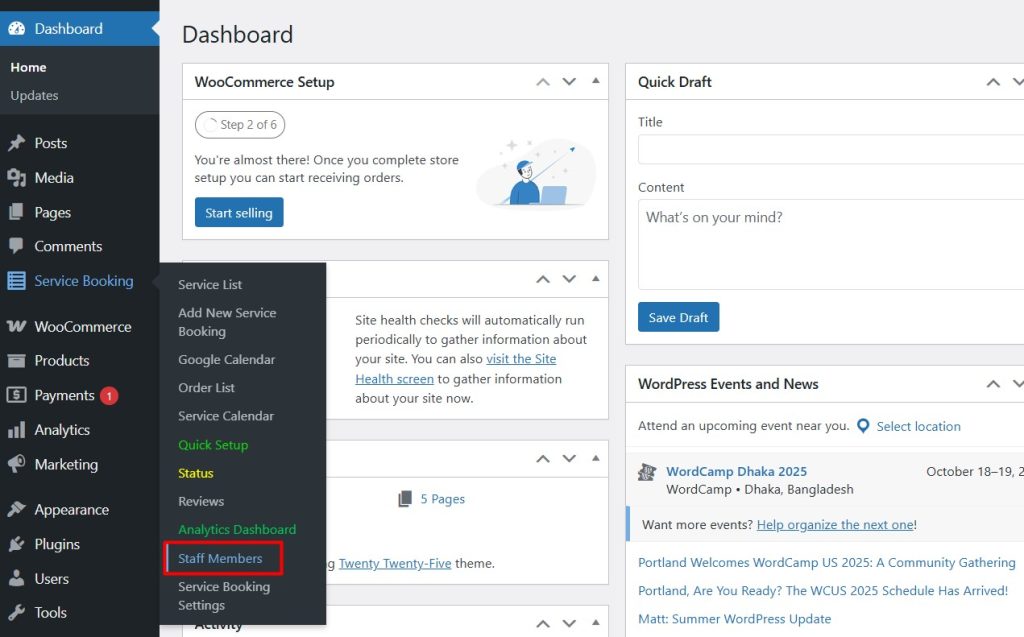Move WordPress Events and News panel up
The height and width of the screenshot is (637, 1024).
click(x=993, y=384)
